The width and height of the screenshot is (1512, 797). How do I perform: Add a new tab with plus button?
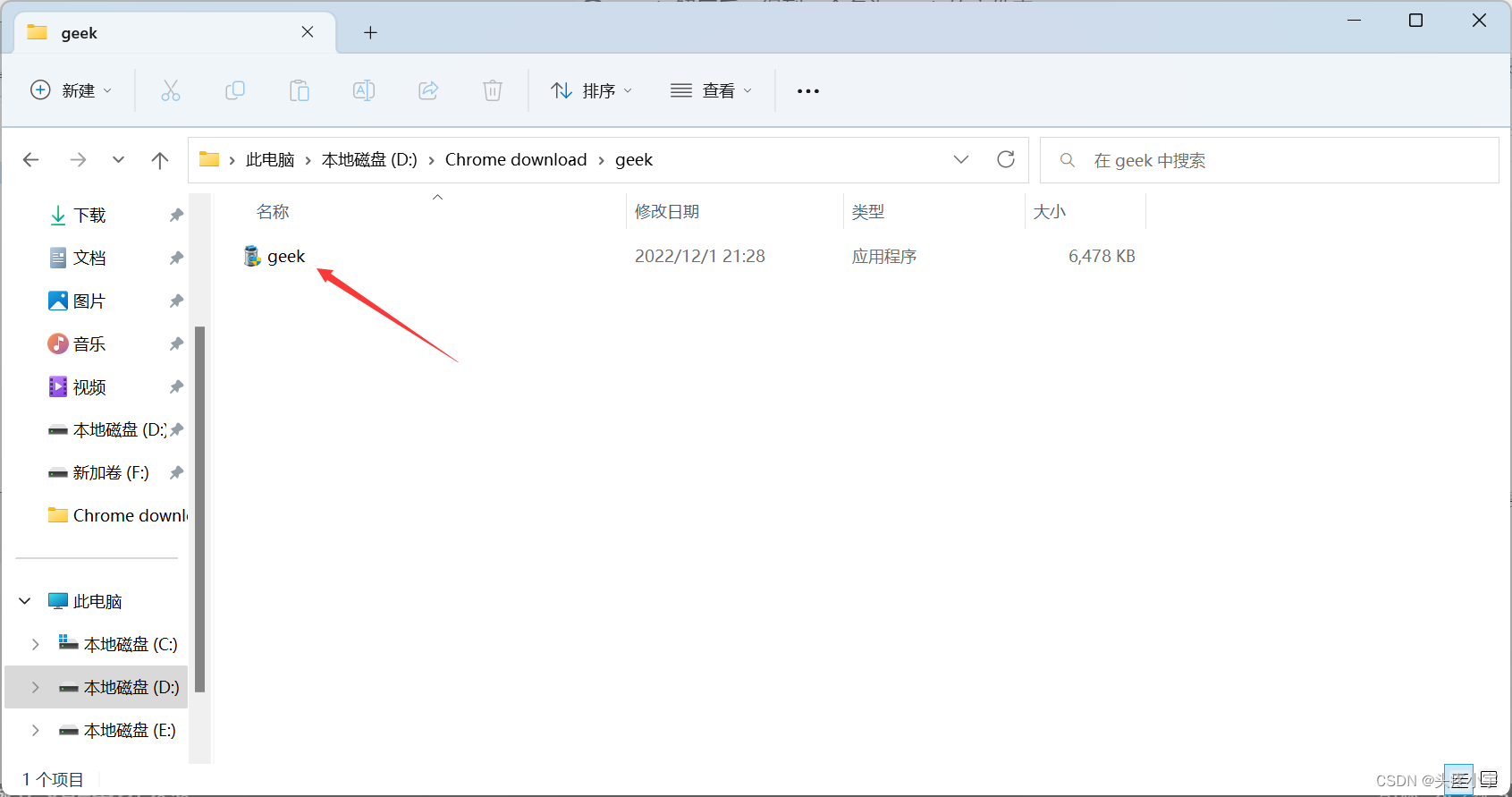[x=370, y=33]
